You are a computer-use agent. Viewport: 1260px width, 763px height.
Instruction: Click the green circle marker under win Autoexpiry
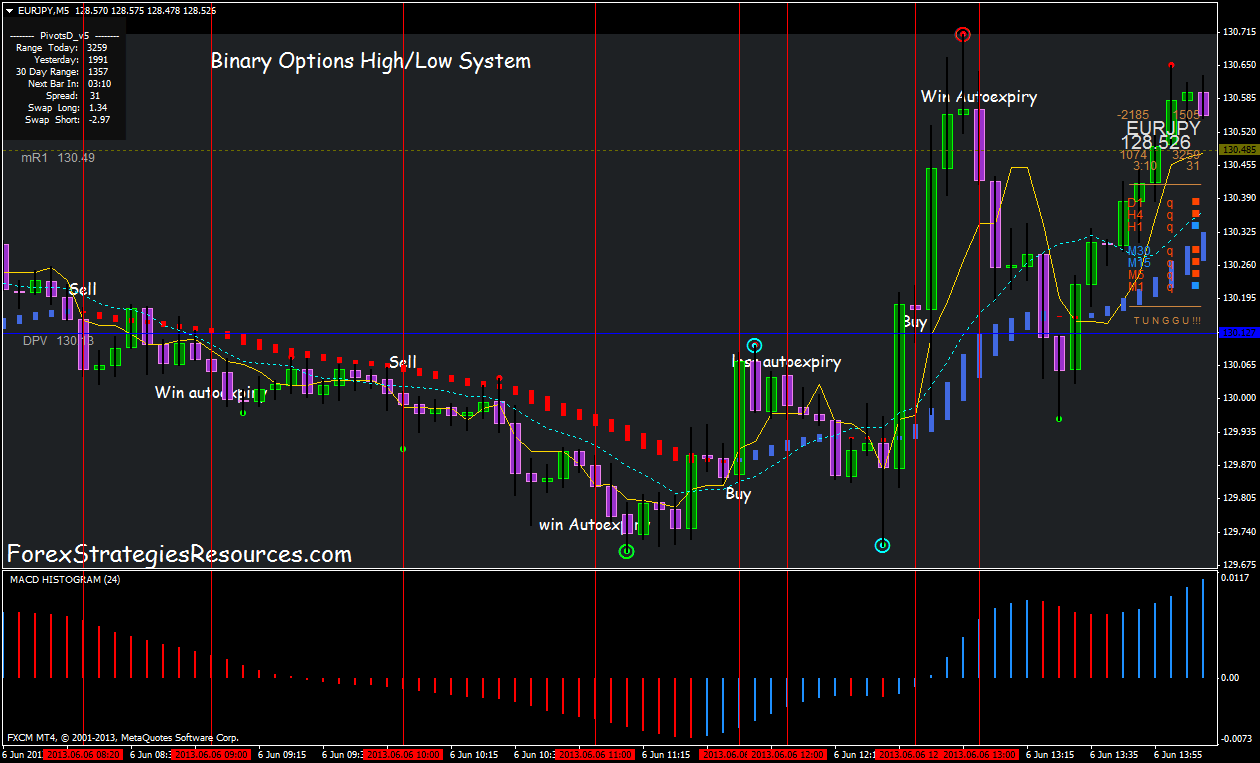(x=626, y=551)
